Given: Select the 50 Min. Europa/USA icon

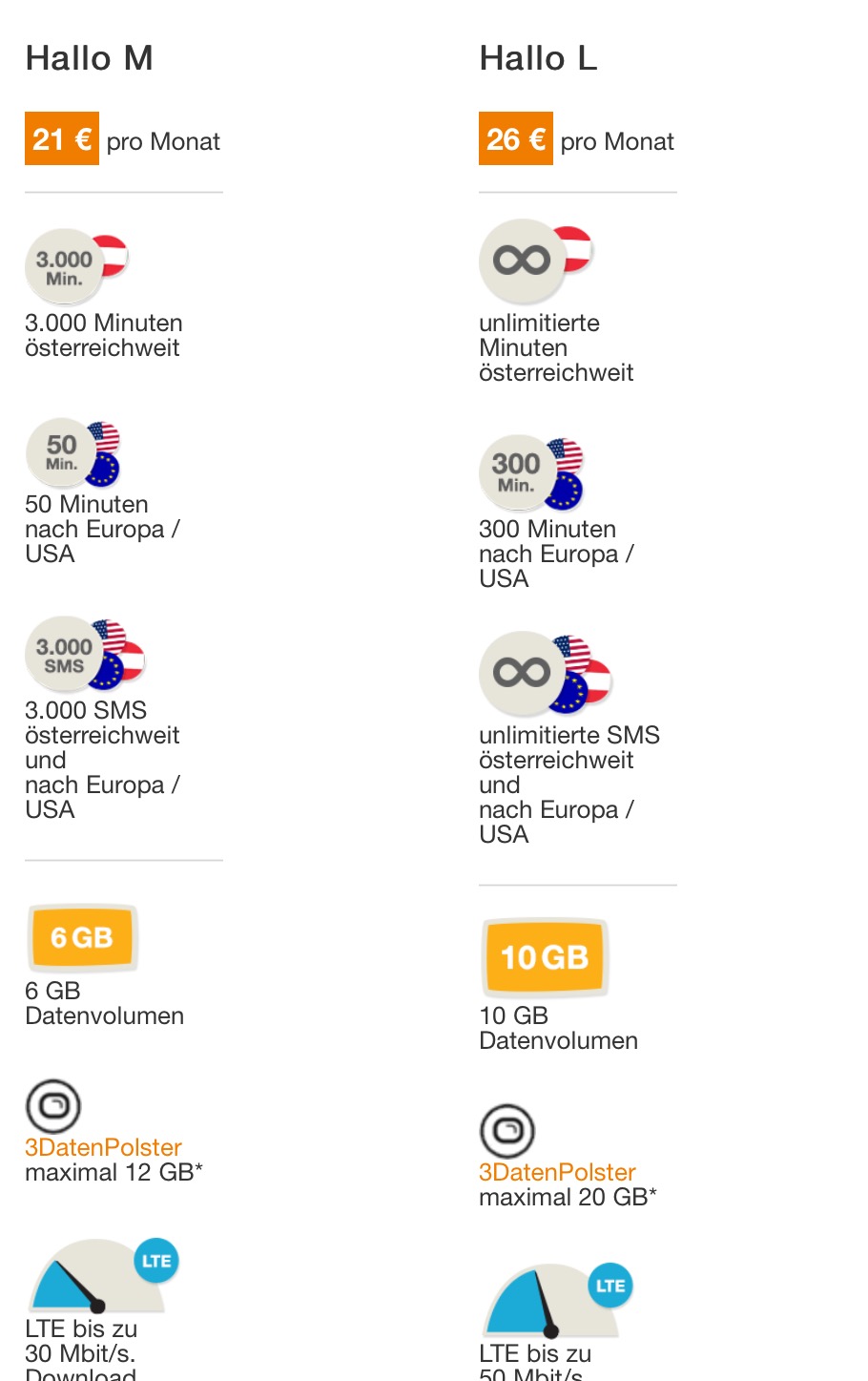Looking at the screenshot, I should [73, 454].
